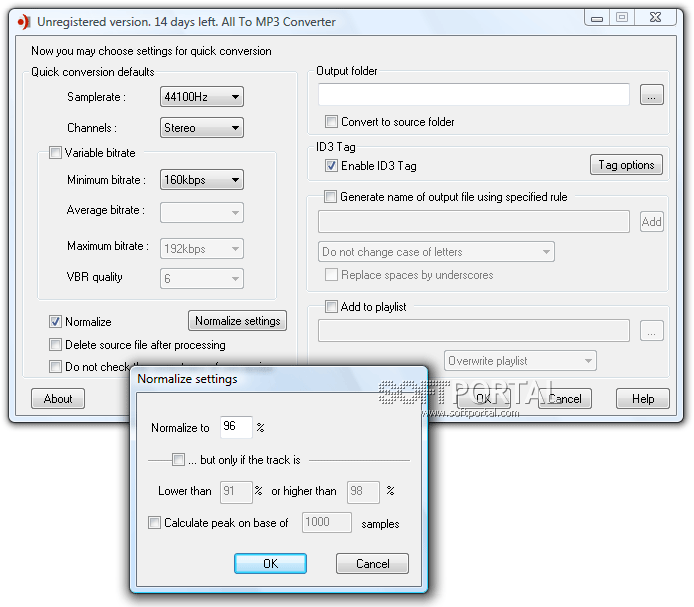Uncheck the Normalize checkbox
The image size is (694, 607).
point(55,321)
